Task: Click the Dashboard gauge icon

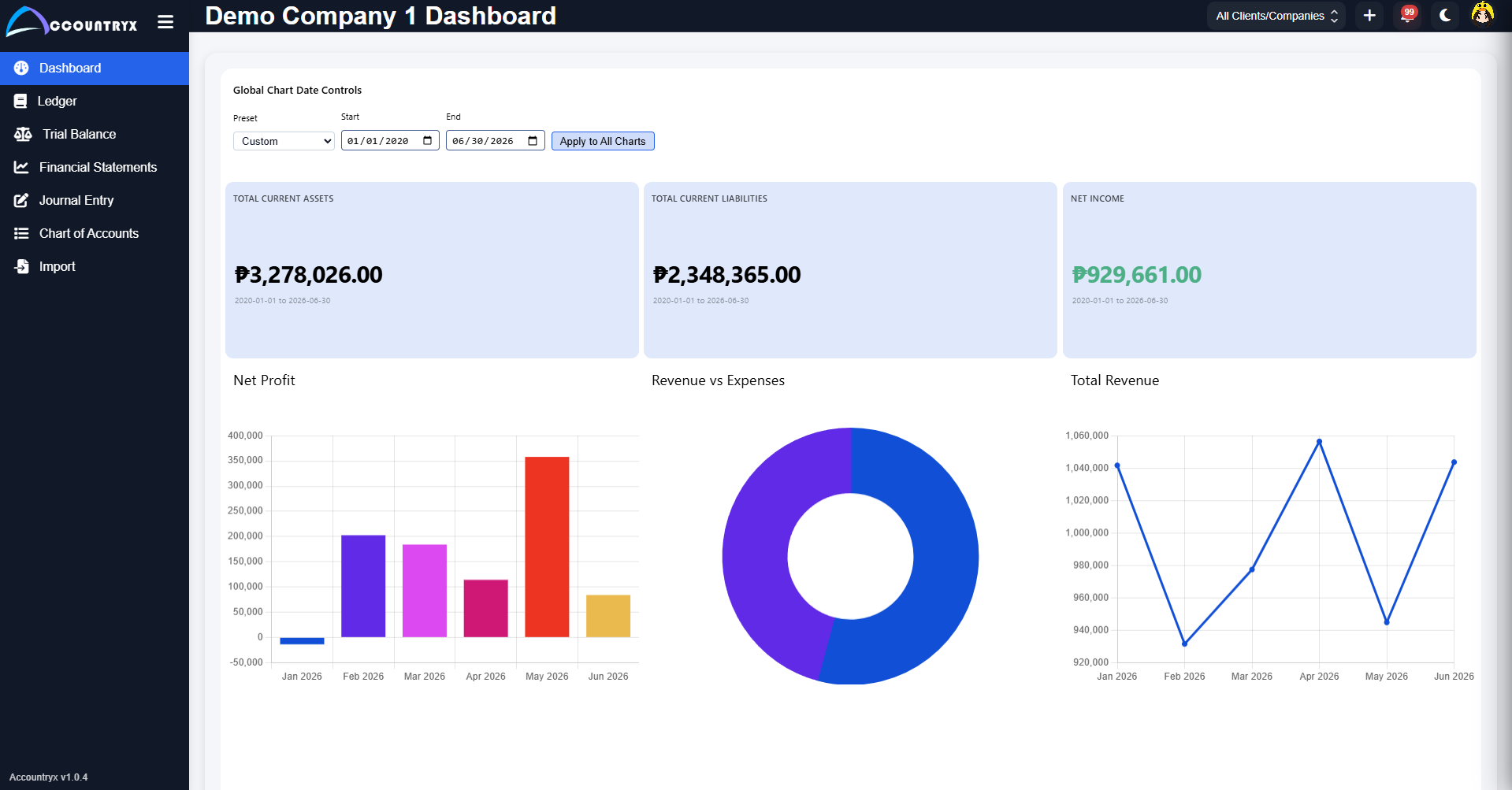Action: pyautogui.click(x=21, y=68)
